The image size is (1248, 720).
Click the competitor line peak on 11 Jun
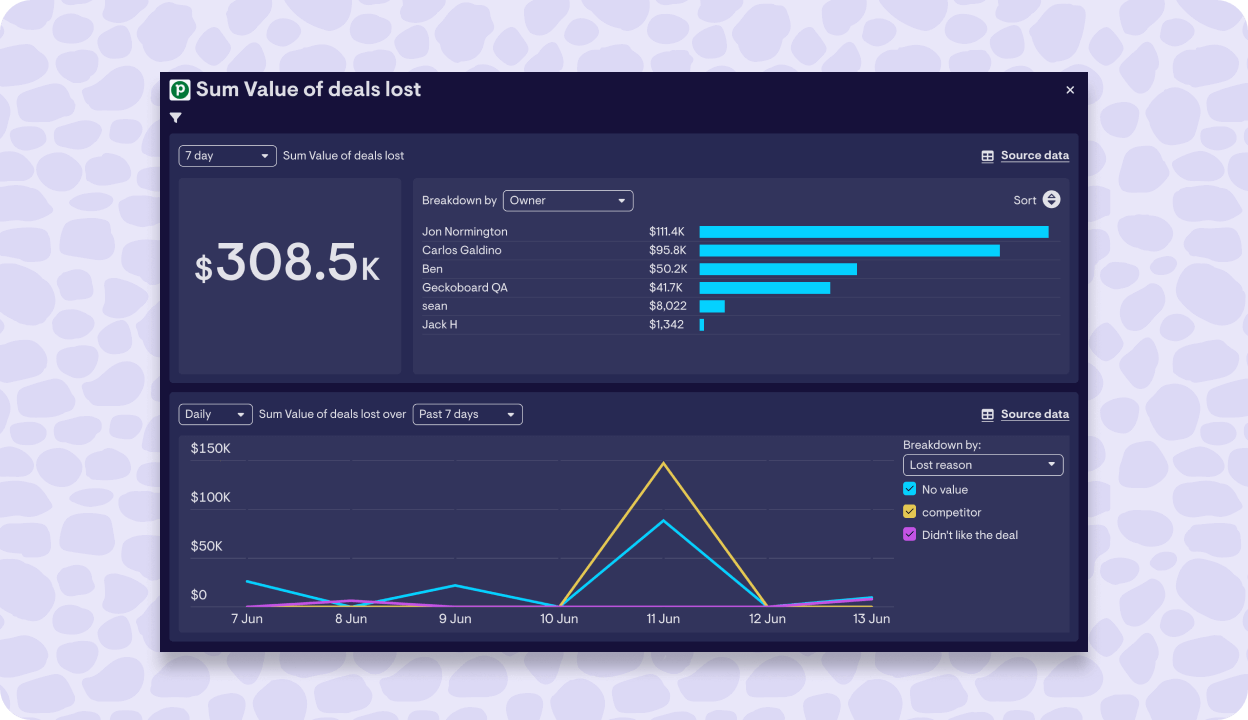(663, 463)
